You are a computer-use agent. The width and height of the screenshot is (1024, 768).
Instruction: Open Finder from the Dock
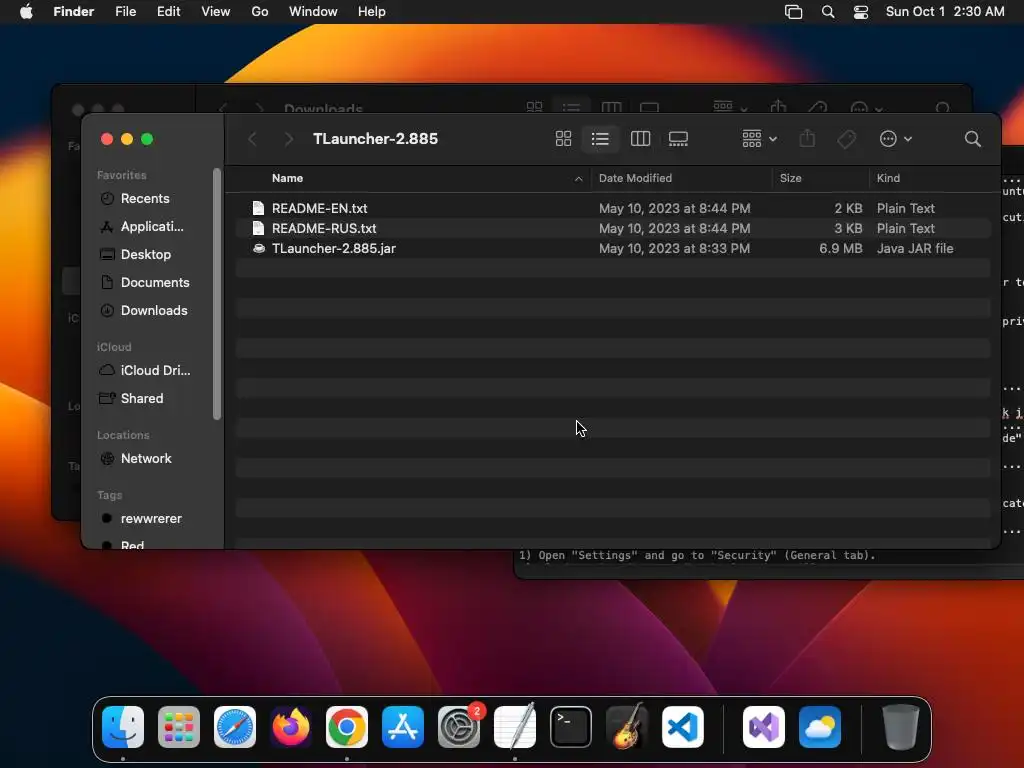click(x=123, y=727)
